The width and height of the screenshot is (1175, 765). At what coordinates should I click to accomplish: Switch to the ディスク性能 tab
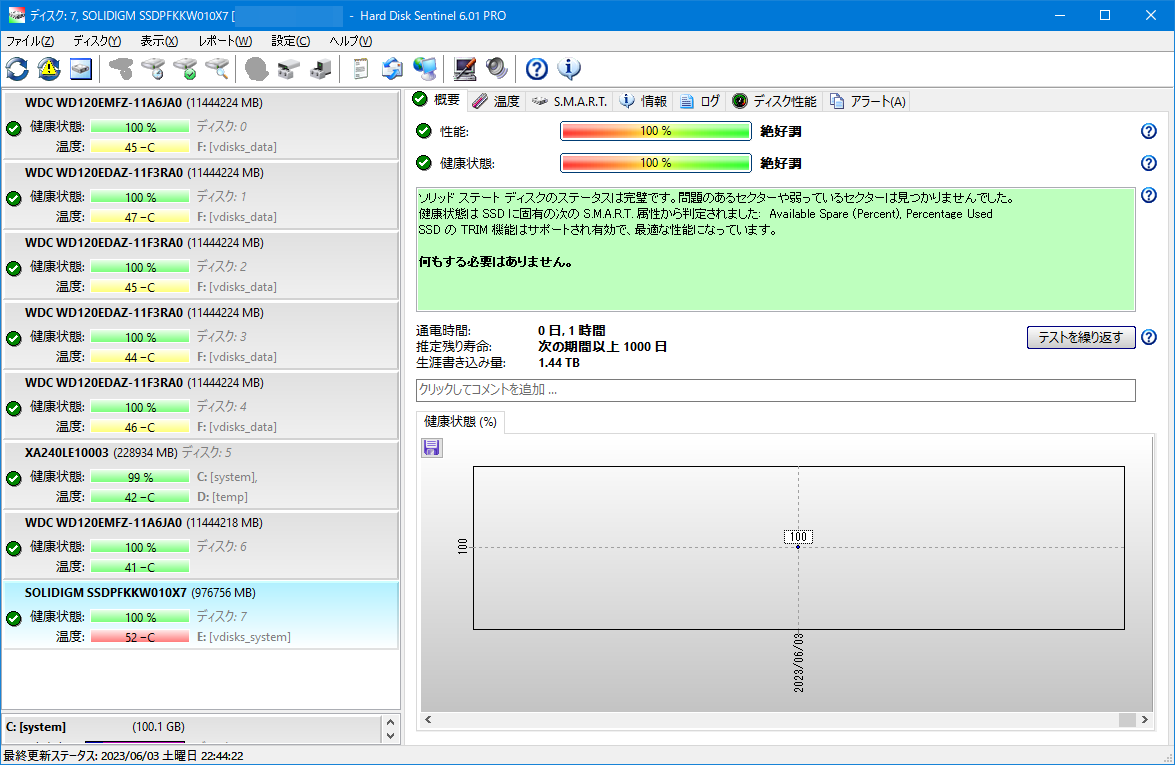click(775, 101)
